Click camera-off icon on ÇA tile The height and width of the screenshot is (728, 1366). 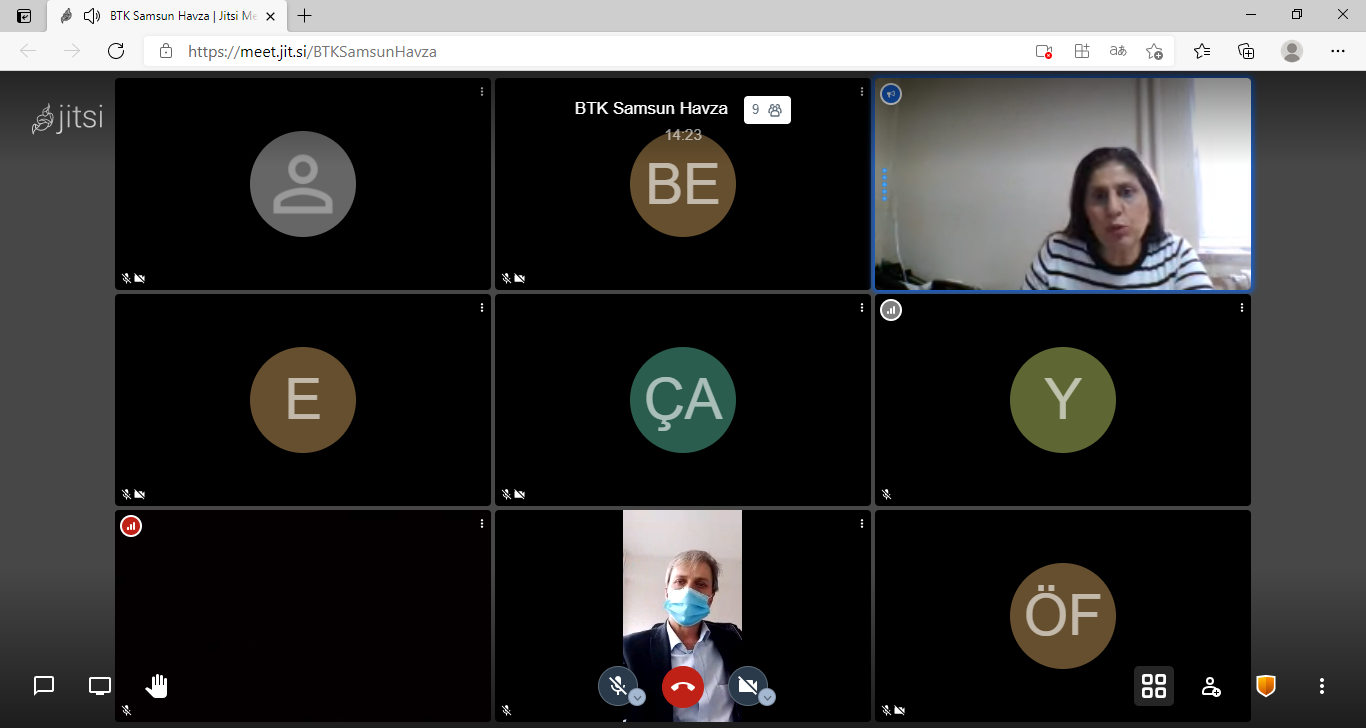[x=520, y=494]
